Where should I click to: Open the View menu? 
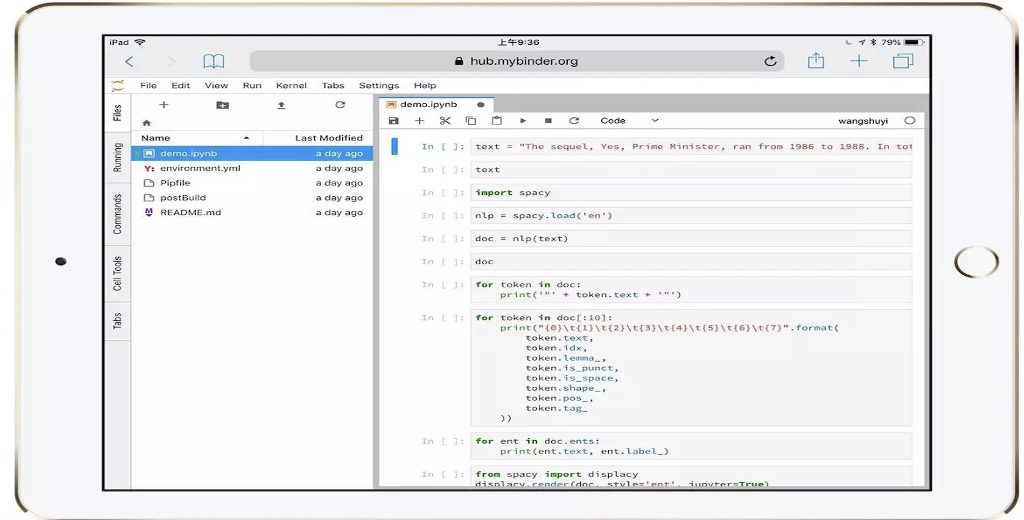[x=216, y=86]
